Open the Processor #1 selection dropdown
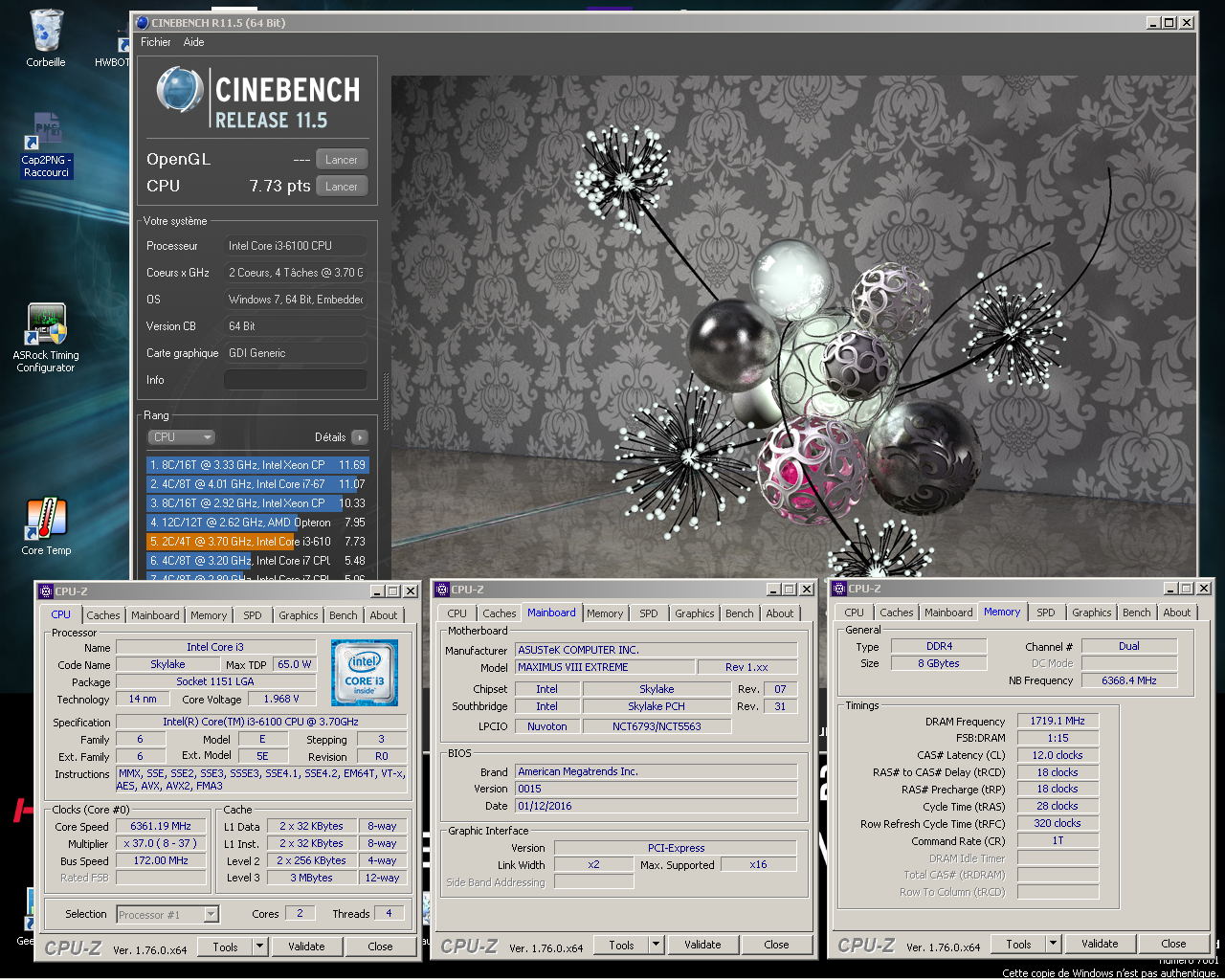1225x980 pixels. (167, 915)
